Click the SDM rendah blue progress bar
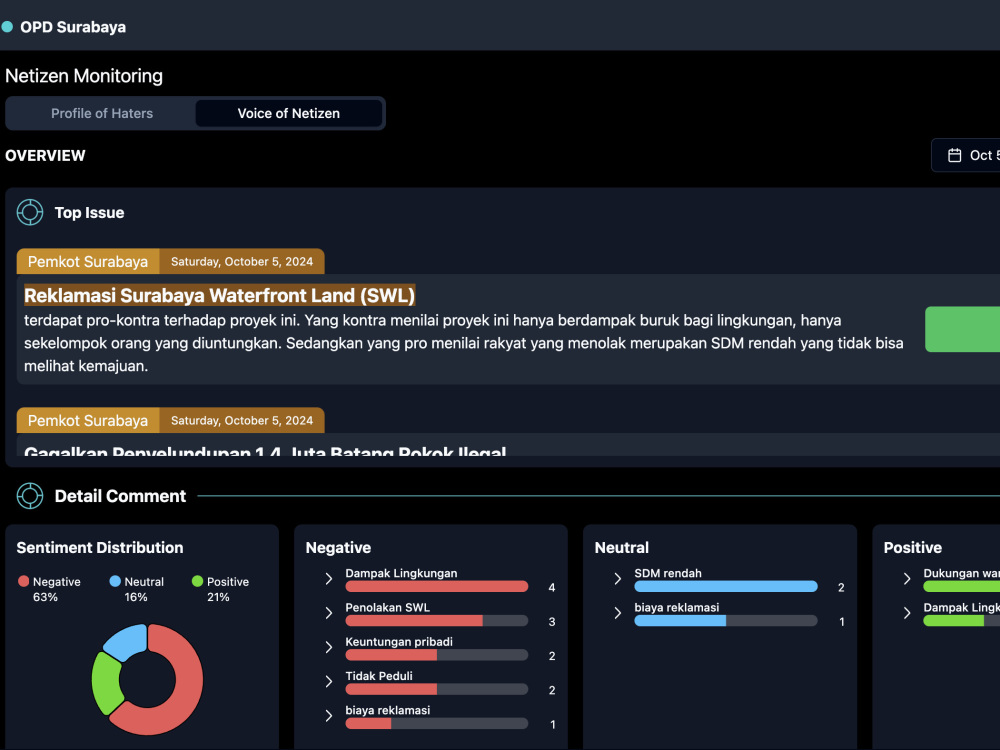 coord(726,587)
